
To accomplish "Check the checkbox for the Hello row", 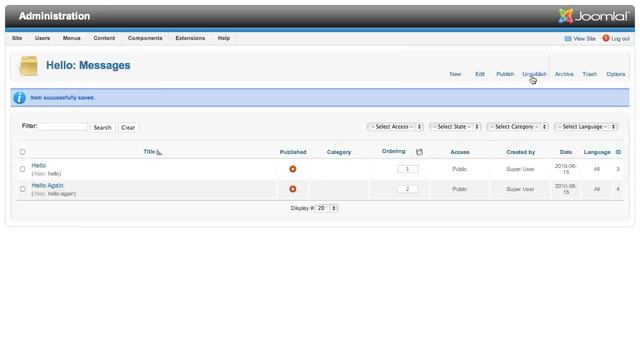I will pos(22,169).
